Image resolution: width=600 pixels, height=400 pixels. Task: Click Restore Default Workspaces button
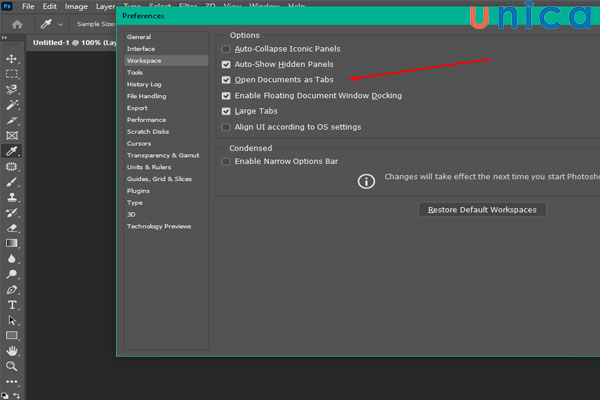coord(482,210)
